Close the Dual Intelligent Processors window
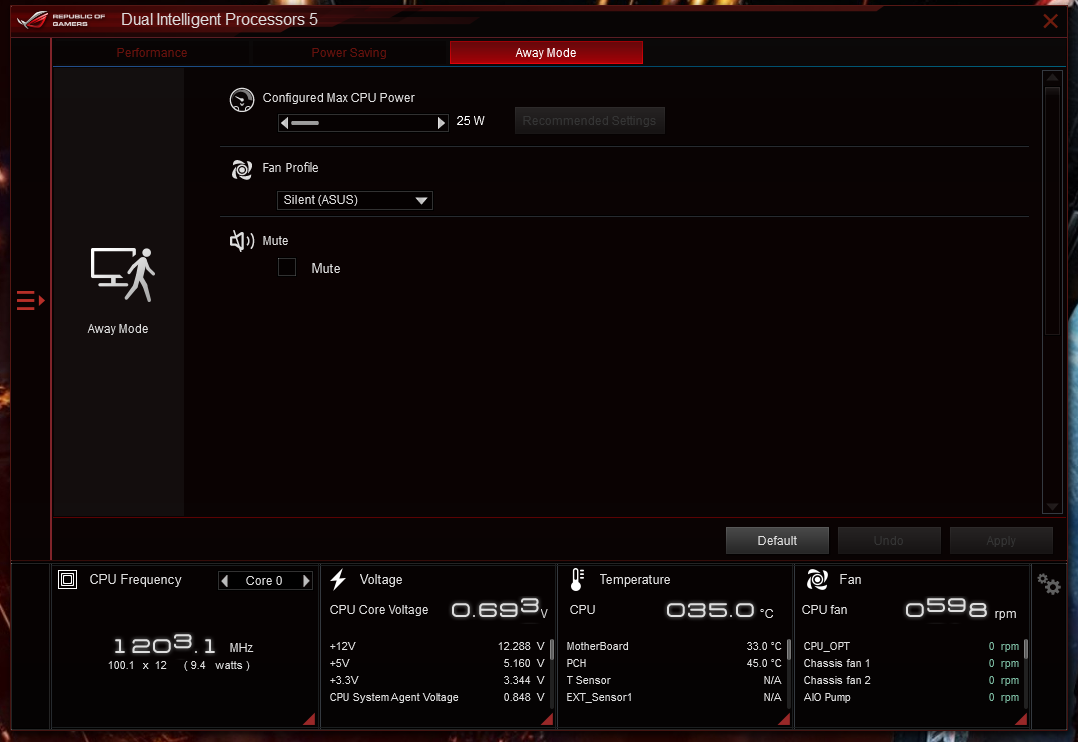Image resolution: width=1078 pixels, height=742 pixels. (1050, 21)
